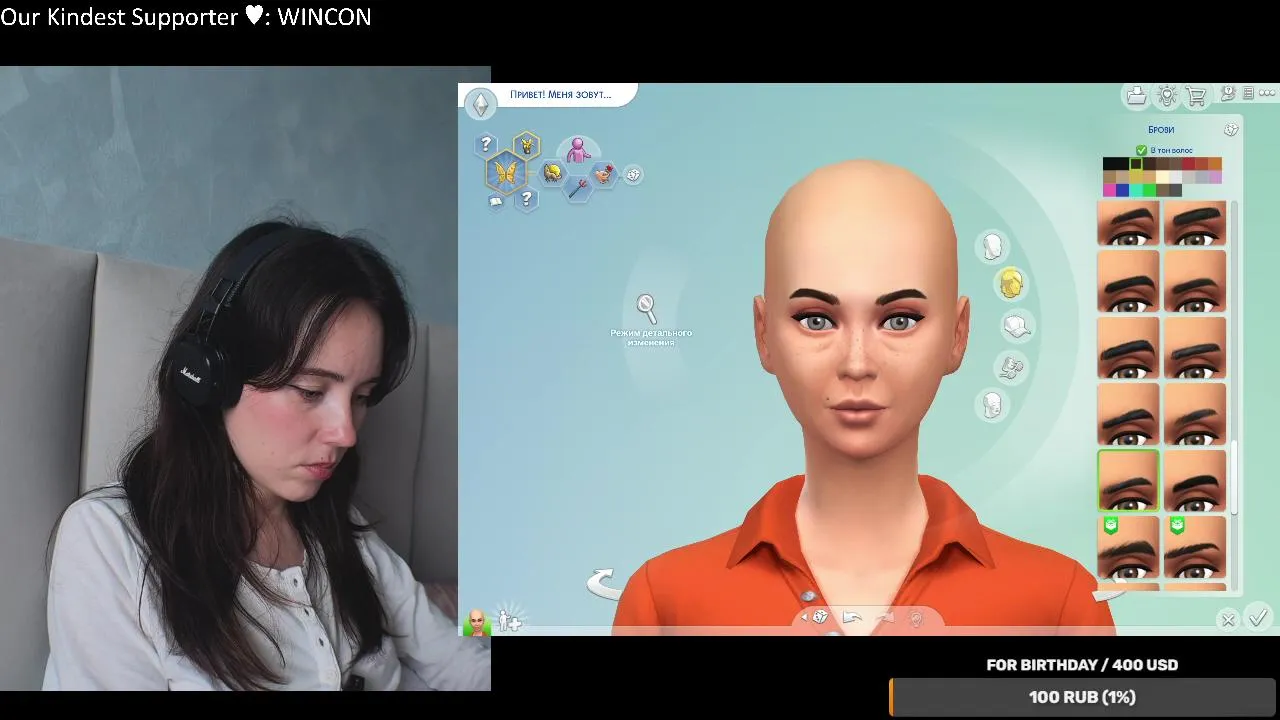Screen dimensions: 1280x720
Task: Select the small gold animal-head hexagon icon
Action: pos(526,146)
